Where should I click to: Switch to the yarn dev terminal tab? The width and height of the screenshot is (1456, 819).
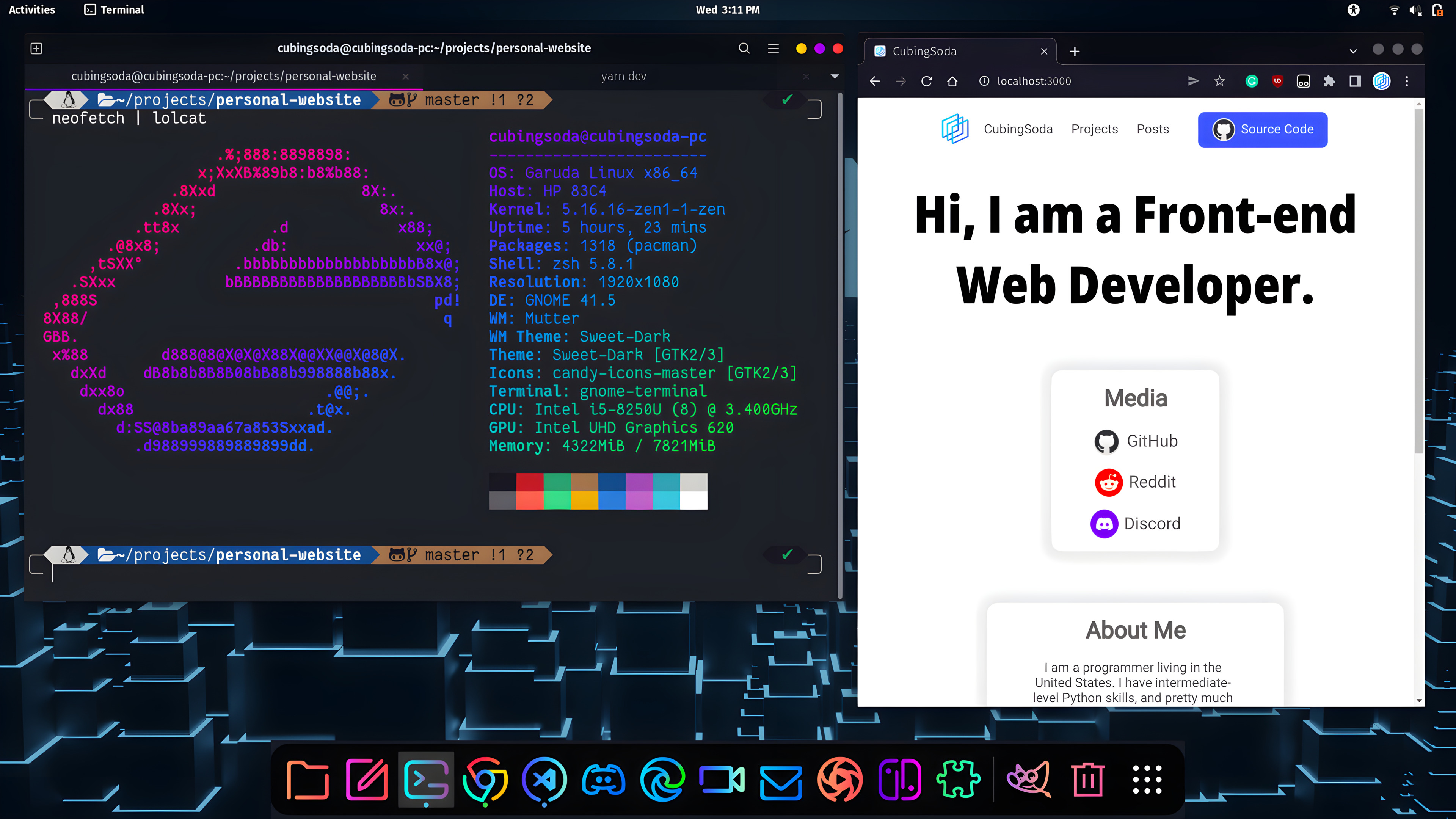[x=623, y=76]
